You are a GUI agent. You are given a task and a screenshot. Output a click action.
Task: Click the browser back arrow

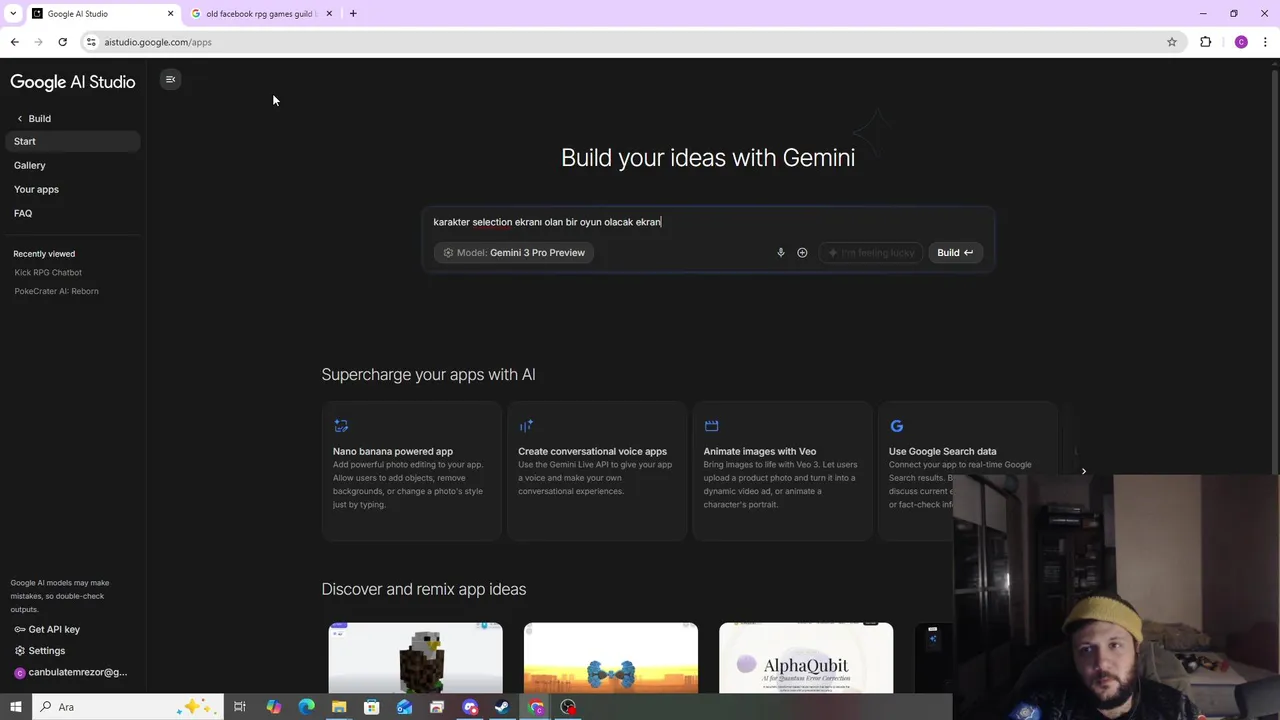tap(14, 42)
